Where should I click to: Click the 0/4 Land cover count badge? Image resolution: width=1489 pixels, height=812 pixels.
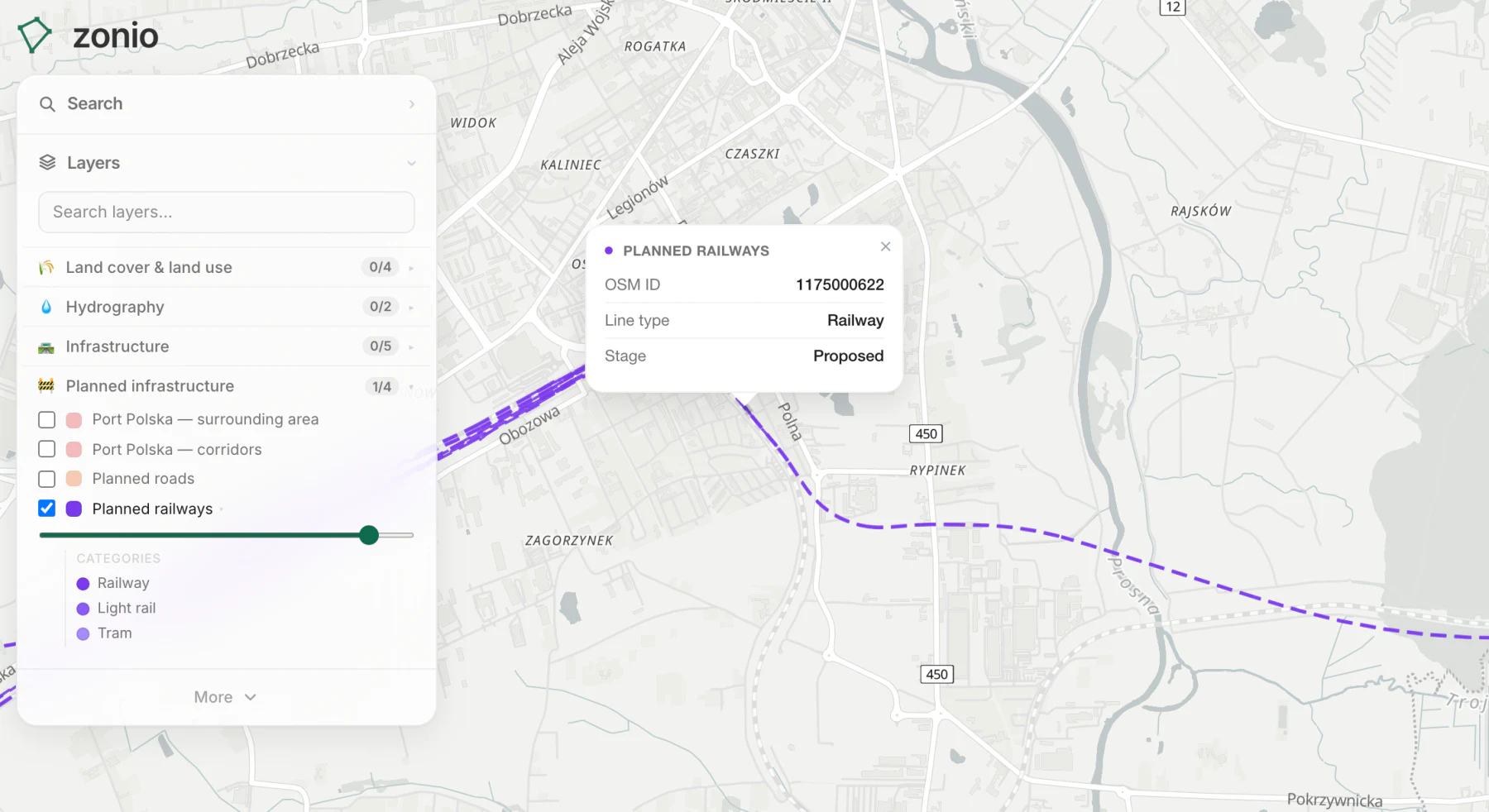pyautogui.click(x=381, y=267)
